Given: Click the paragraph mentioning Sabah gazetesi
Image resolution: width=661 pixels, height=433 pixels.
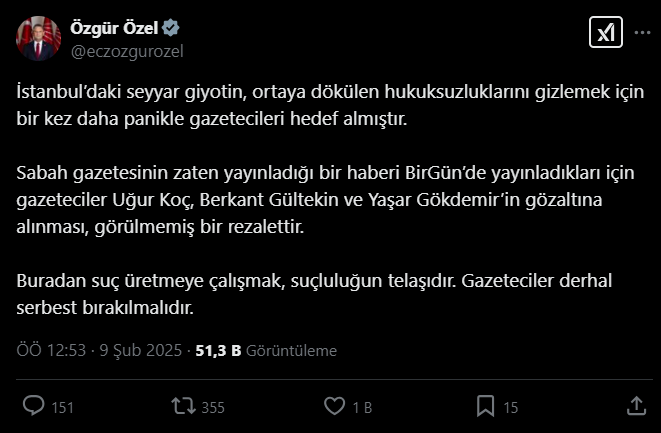Looking at the screenshot, I should [330, 199].
